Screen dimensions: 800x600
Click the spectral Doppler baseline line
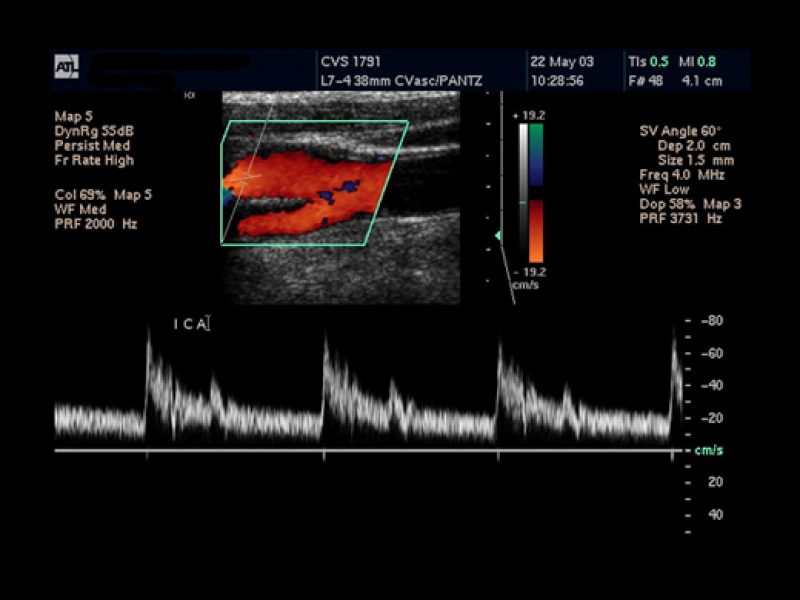(x=370, y=451)
